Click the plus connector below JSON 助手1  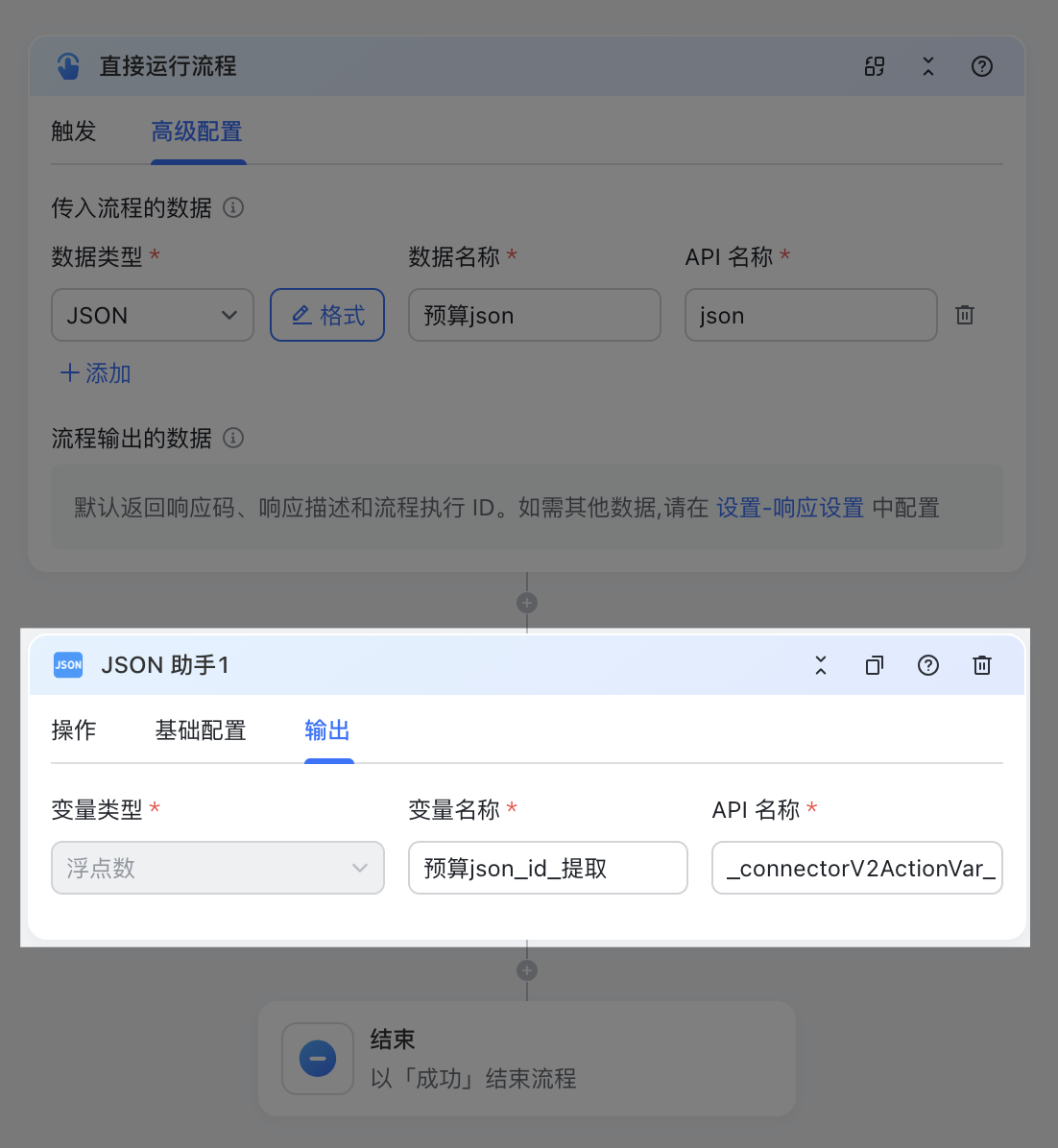click(x=526, y=969)
